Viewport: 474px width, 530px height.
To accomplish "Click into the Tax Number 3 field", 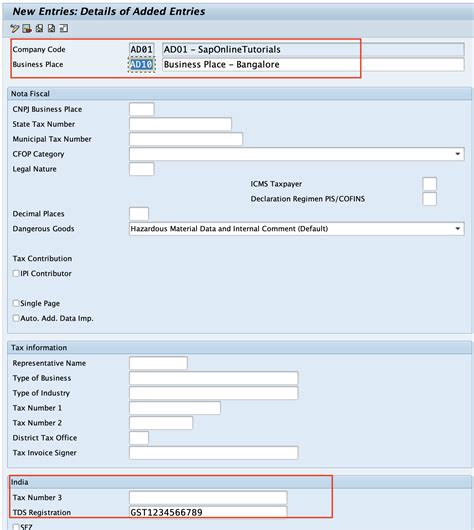I will (x=208, y=498).
